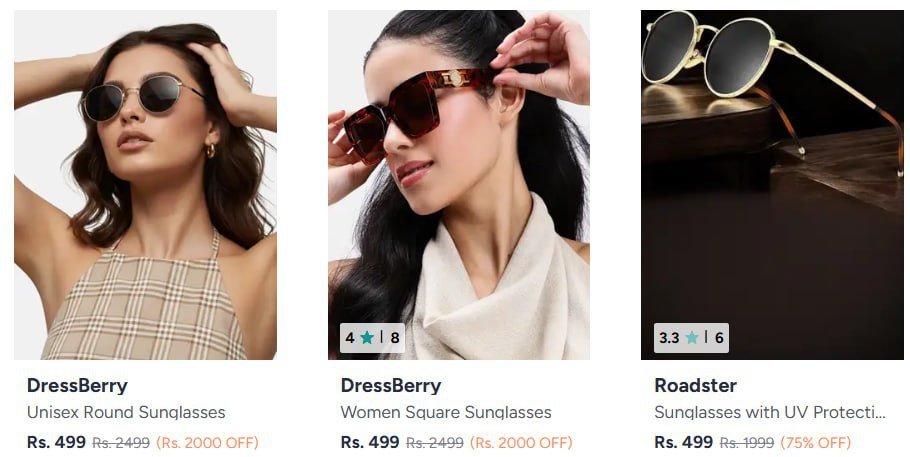Screen dimensions: 910x457
Task: Click the review count 6 on the Roadster badge
Action: [719, 338]
